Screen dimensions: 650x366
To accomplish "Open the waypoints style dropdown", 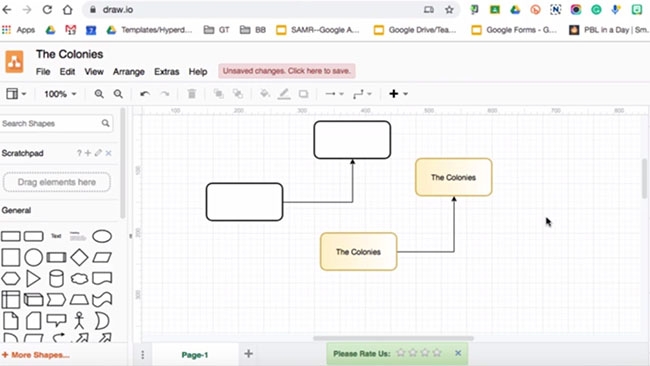I will coord(362,94).
